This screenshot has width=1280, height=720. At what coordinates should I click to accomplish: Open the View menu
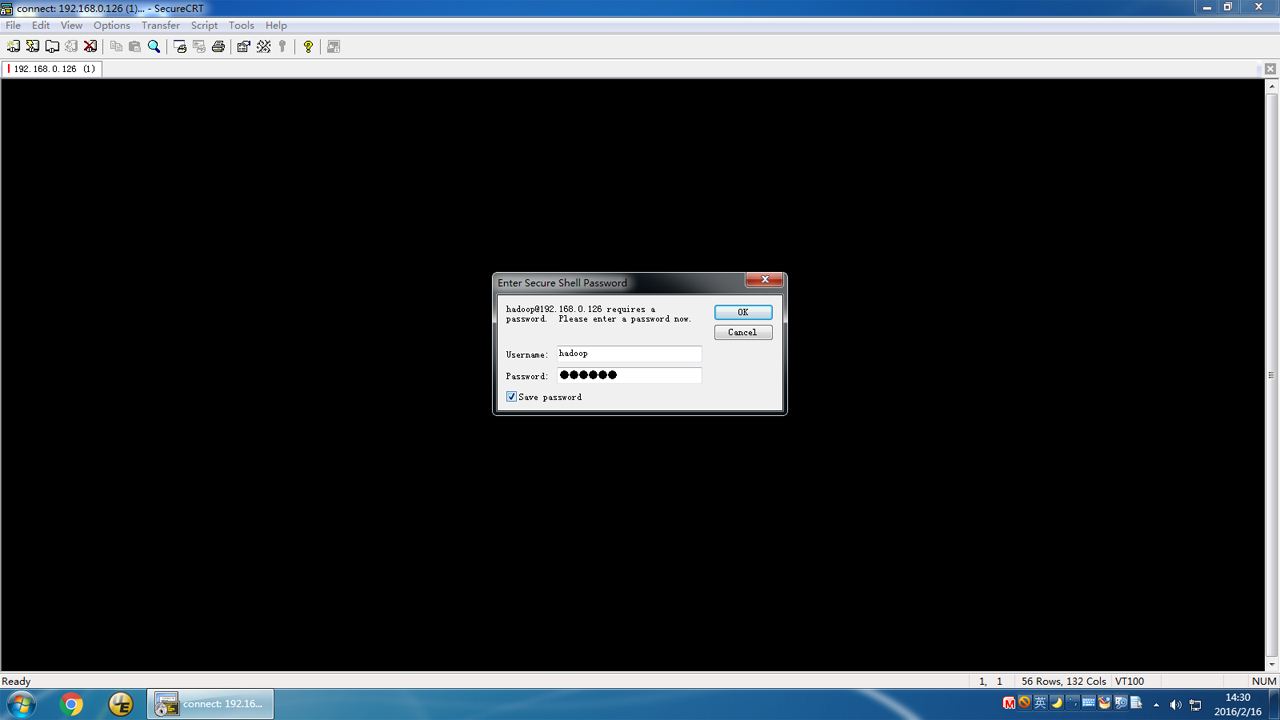72,25
